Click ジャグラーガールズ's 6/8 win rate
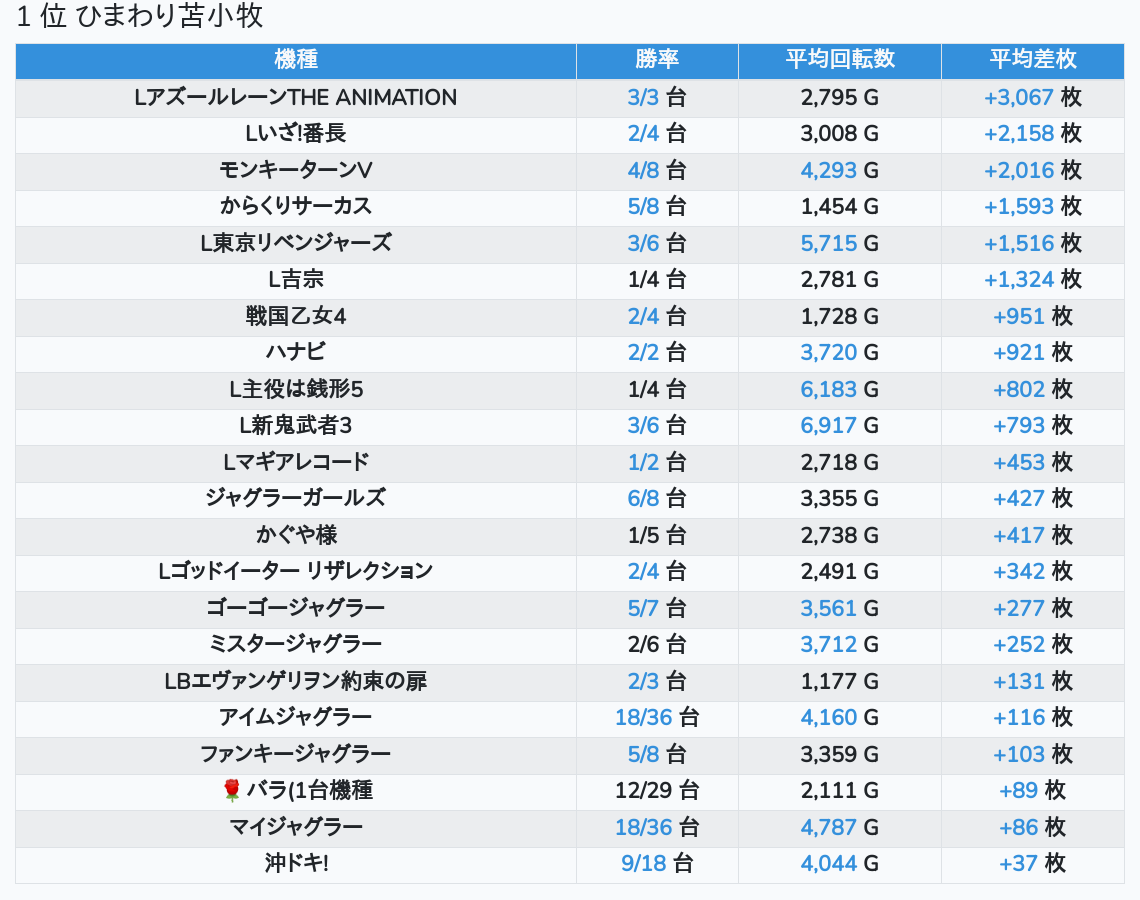 point(643,499)
